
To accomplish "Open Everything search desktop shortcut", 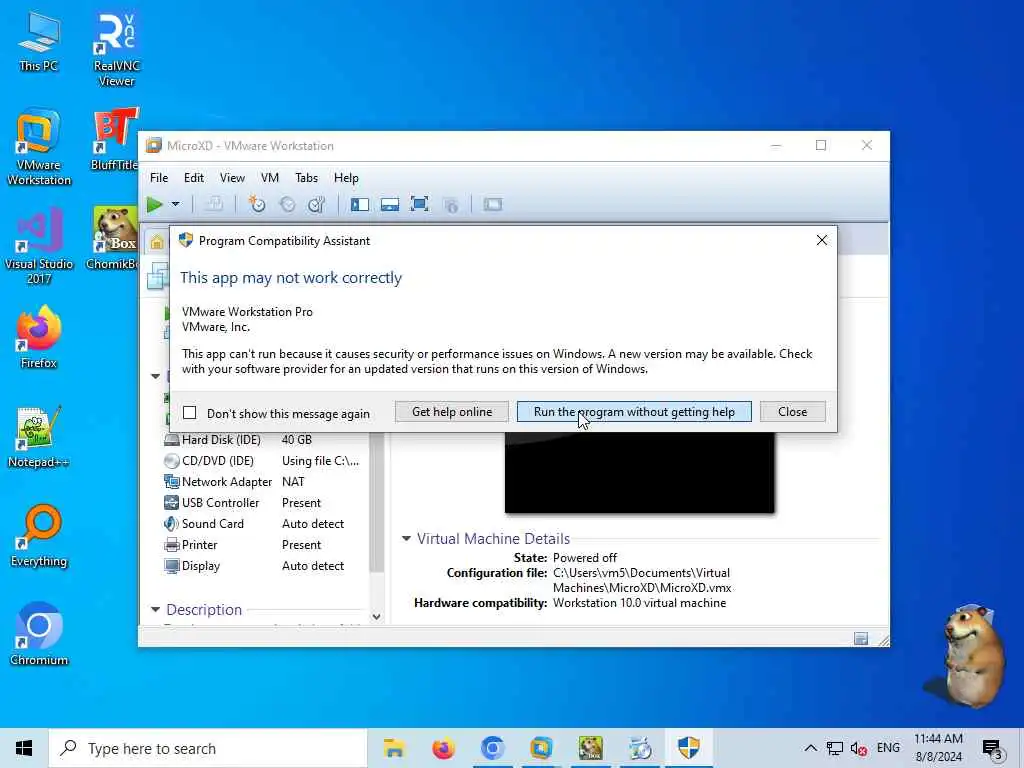I will (x=39, y=536).
